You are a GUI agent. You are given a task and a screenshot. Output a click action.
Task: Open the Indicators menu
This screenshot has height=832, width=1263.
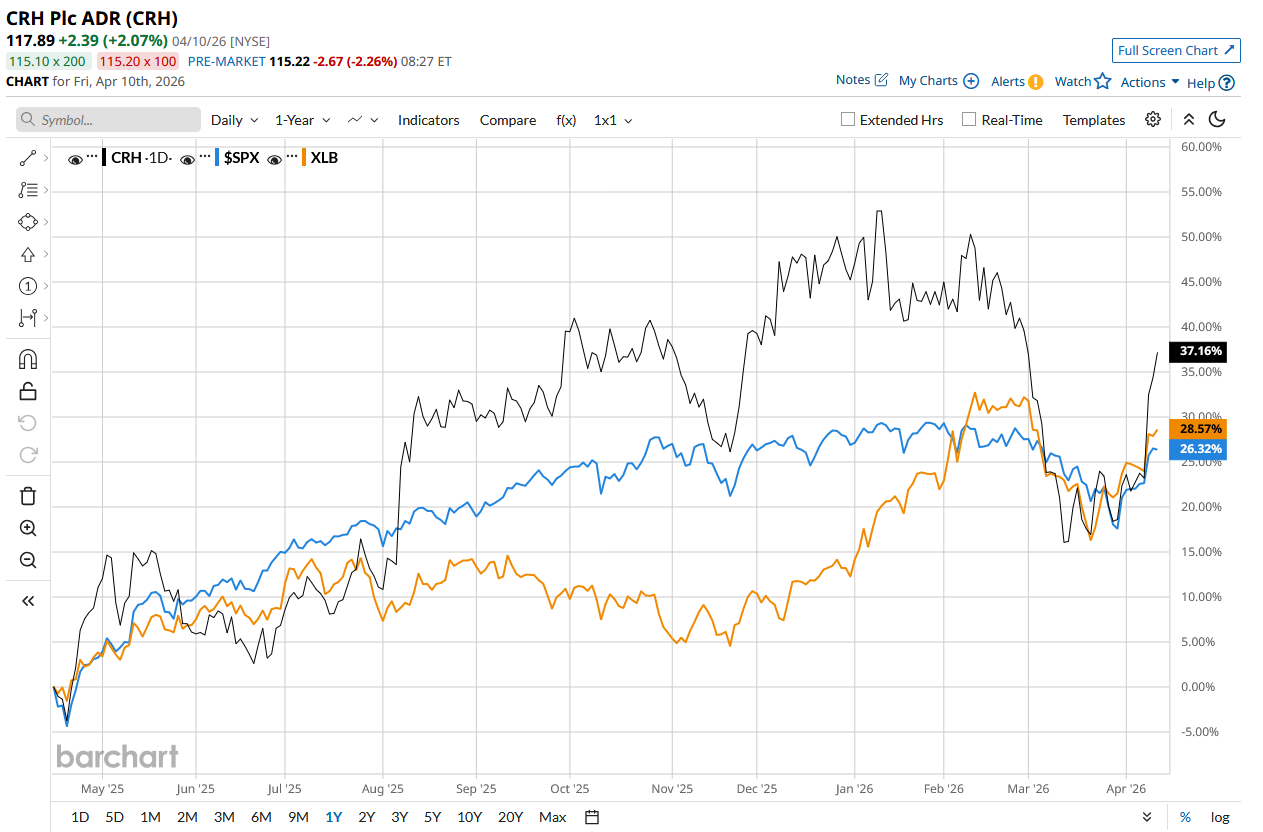coord(428,120)
